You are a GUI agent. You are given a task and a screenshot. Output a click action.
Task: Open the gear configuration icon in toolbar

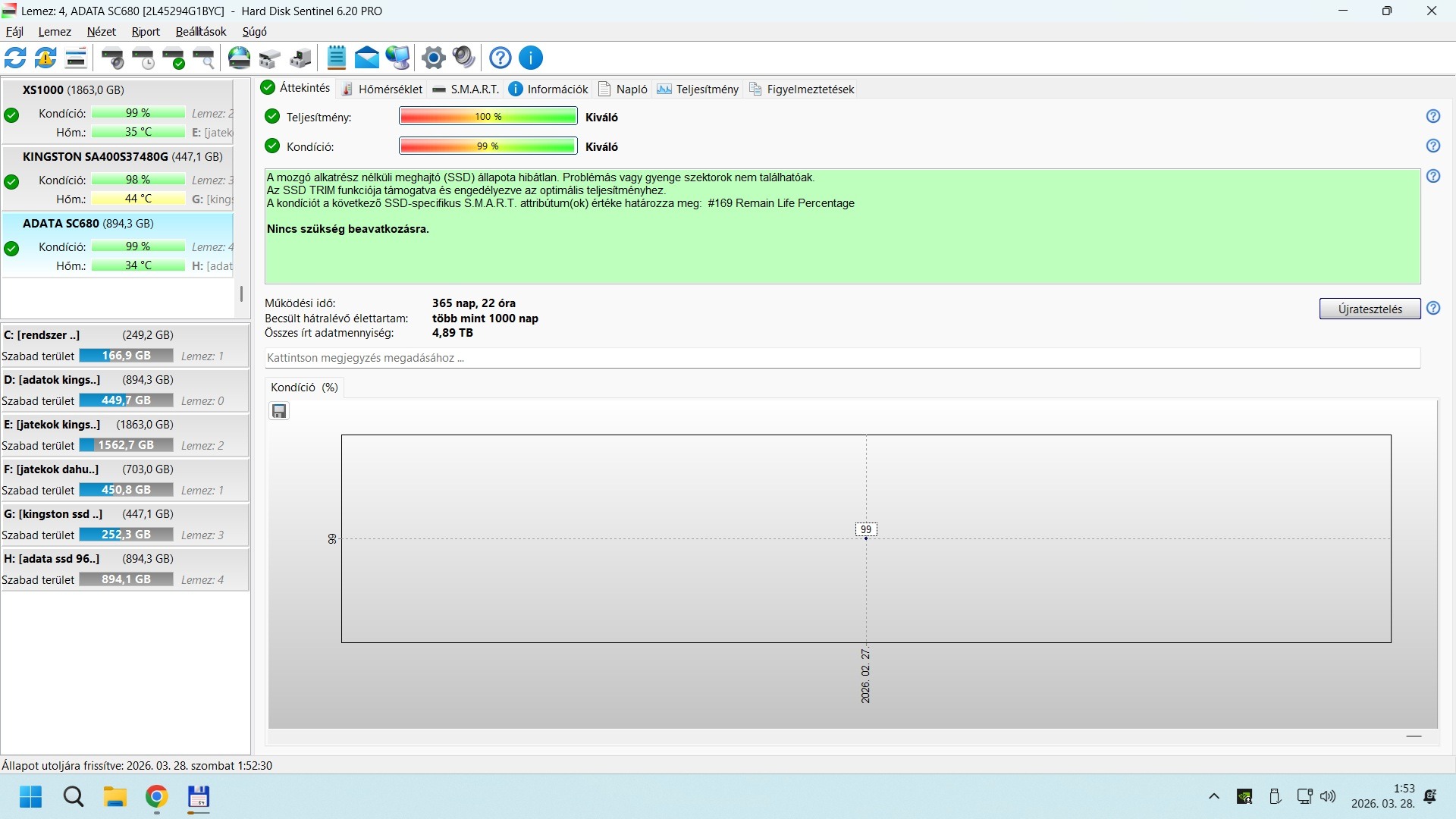(x=434, y=58)
